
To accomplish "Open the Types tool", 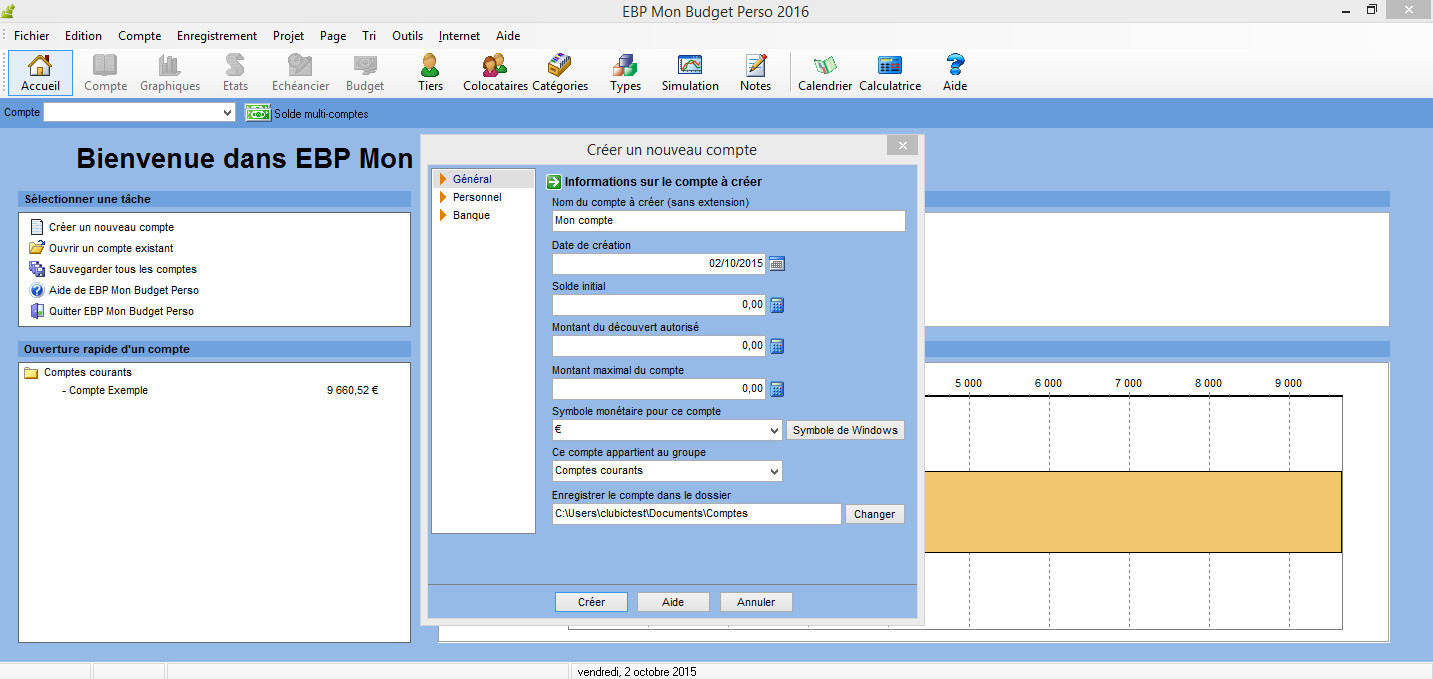I will click(624, 72).
